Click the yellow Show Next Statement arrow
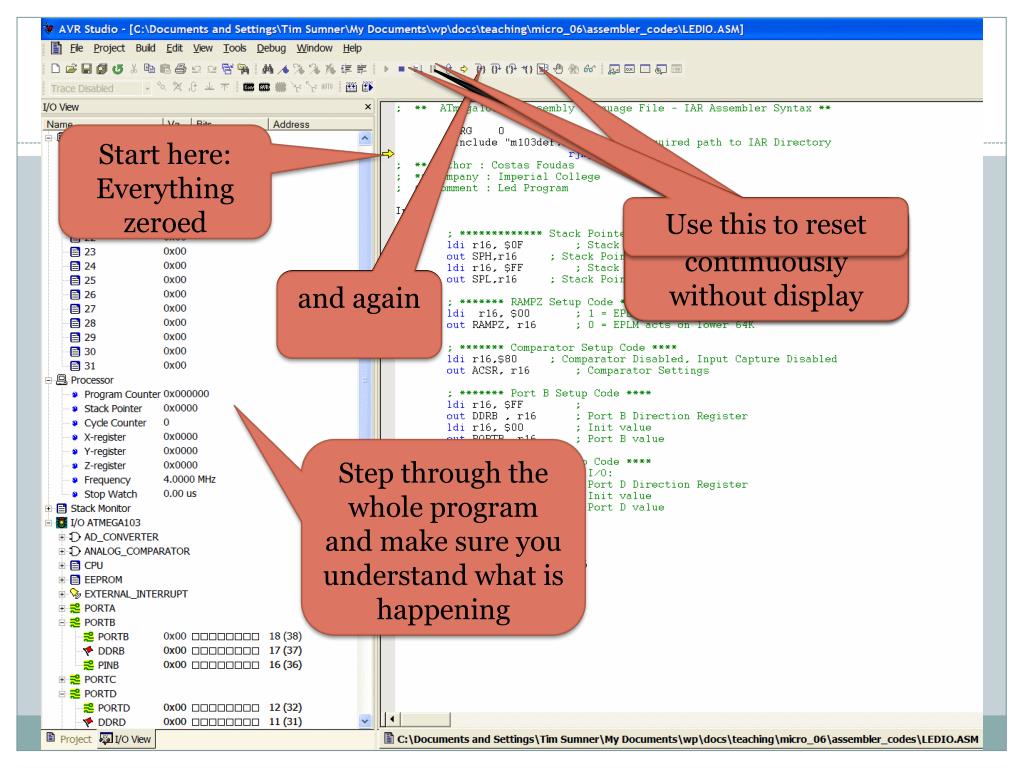The height and width of the screenshot is (768, 1024). [x=464, y=69]
